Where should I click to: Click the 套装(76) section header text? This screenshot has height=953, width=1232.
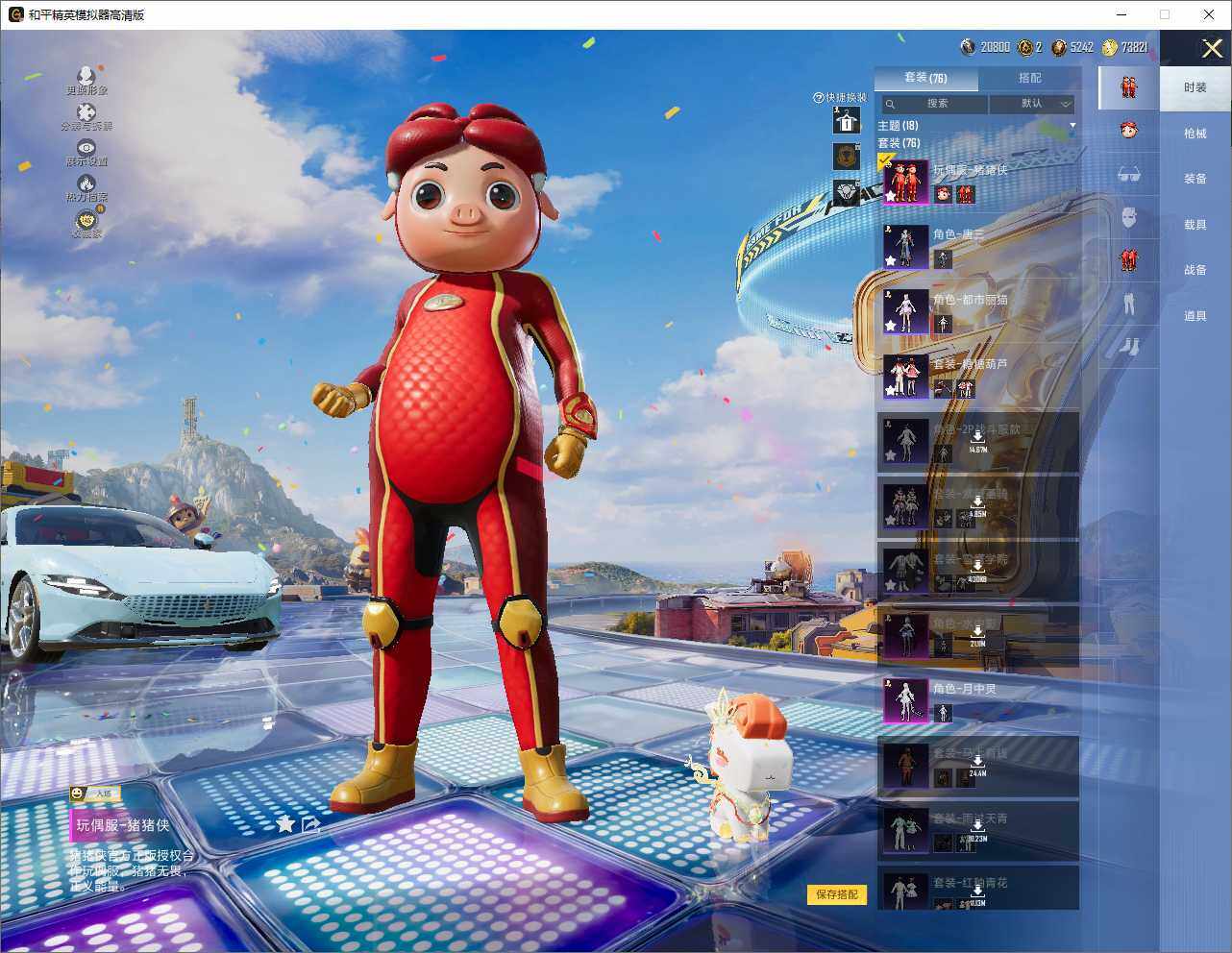[x=899, y=143]
